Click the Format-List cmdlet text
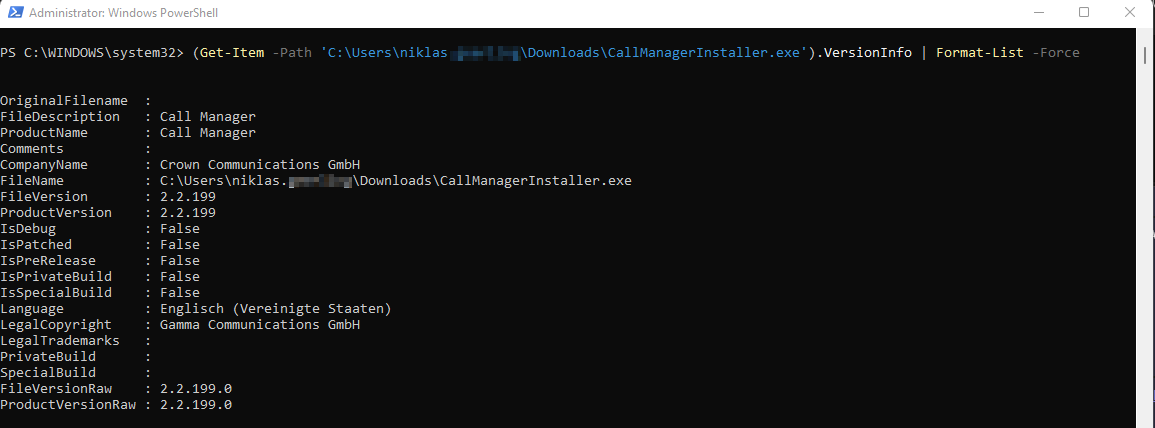 click(x=980, y=52)
